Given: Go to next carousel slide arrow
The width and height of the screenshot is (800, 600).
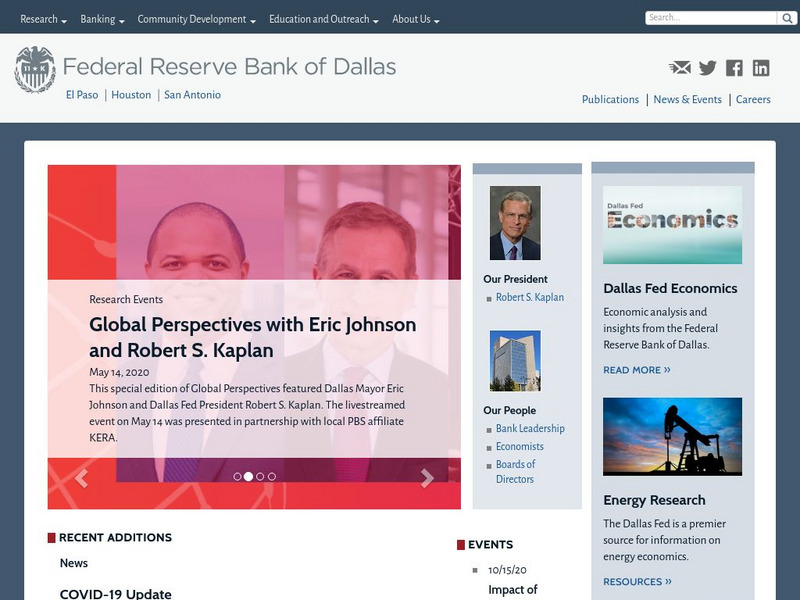Looking at the screenshot, I should (x=427, y=478).
